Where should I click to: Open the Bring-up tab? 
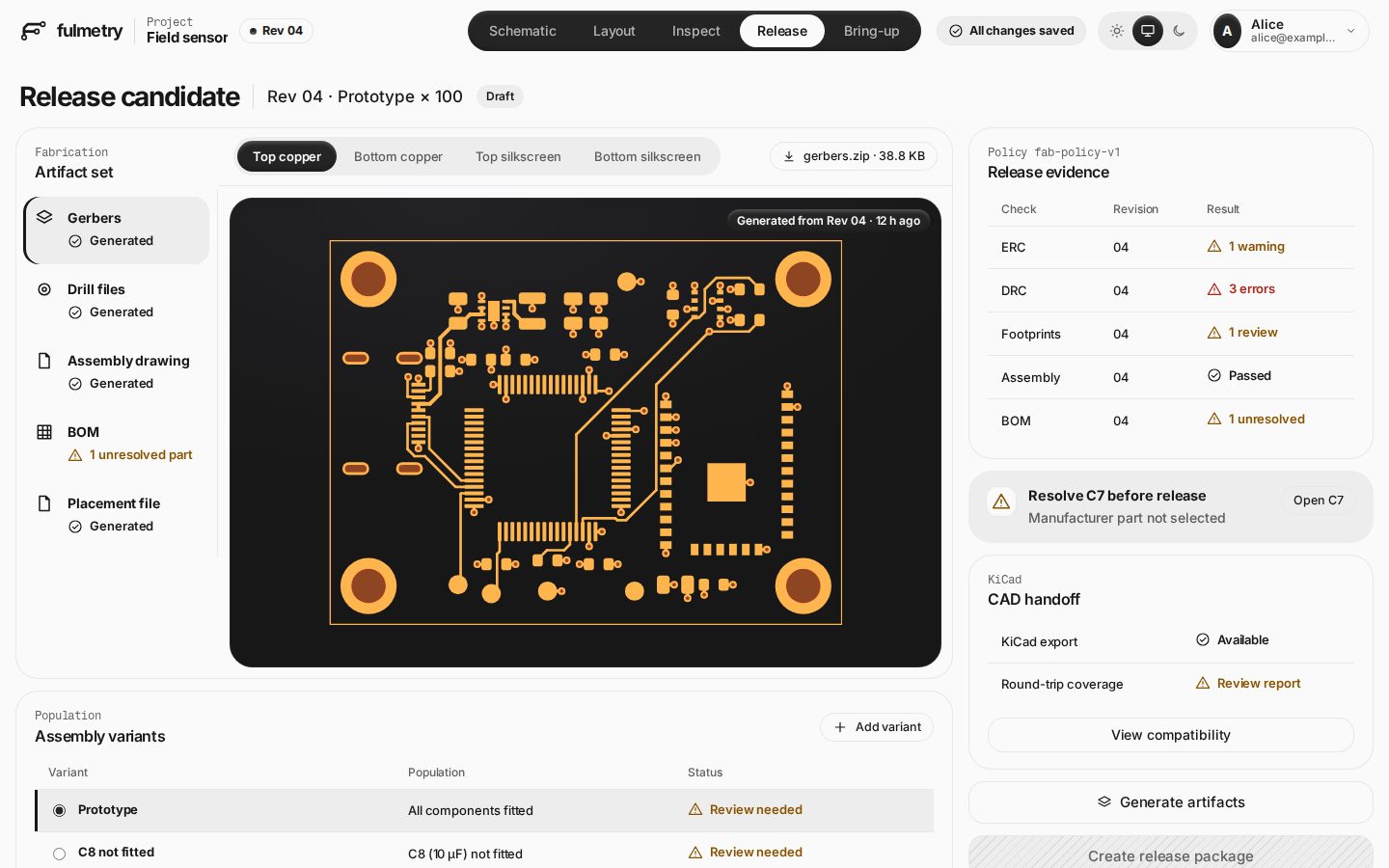pyautogui.click(x=872, y=31)
